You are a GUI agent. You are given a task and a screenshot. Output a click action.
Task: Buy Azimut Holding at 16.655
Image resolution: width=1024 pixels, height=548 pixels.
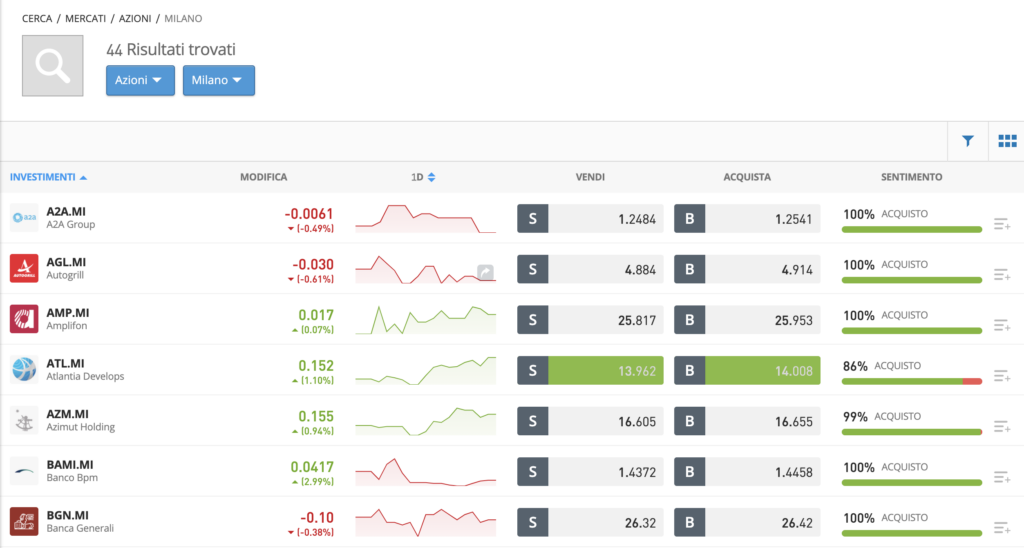click(747, 421)
